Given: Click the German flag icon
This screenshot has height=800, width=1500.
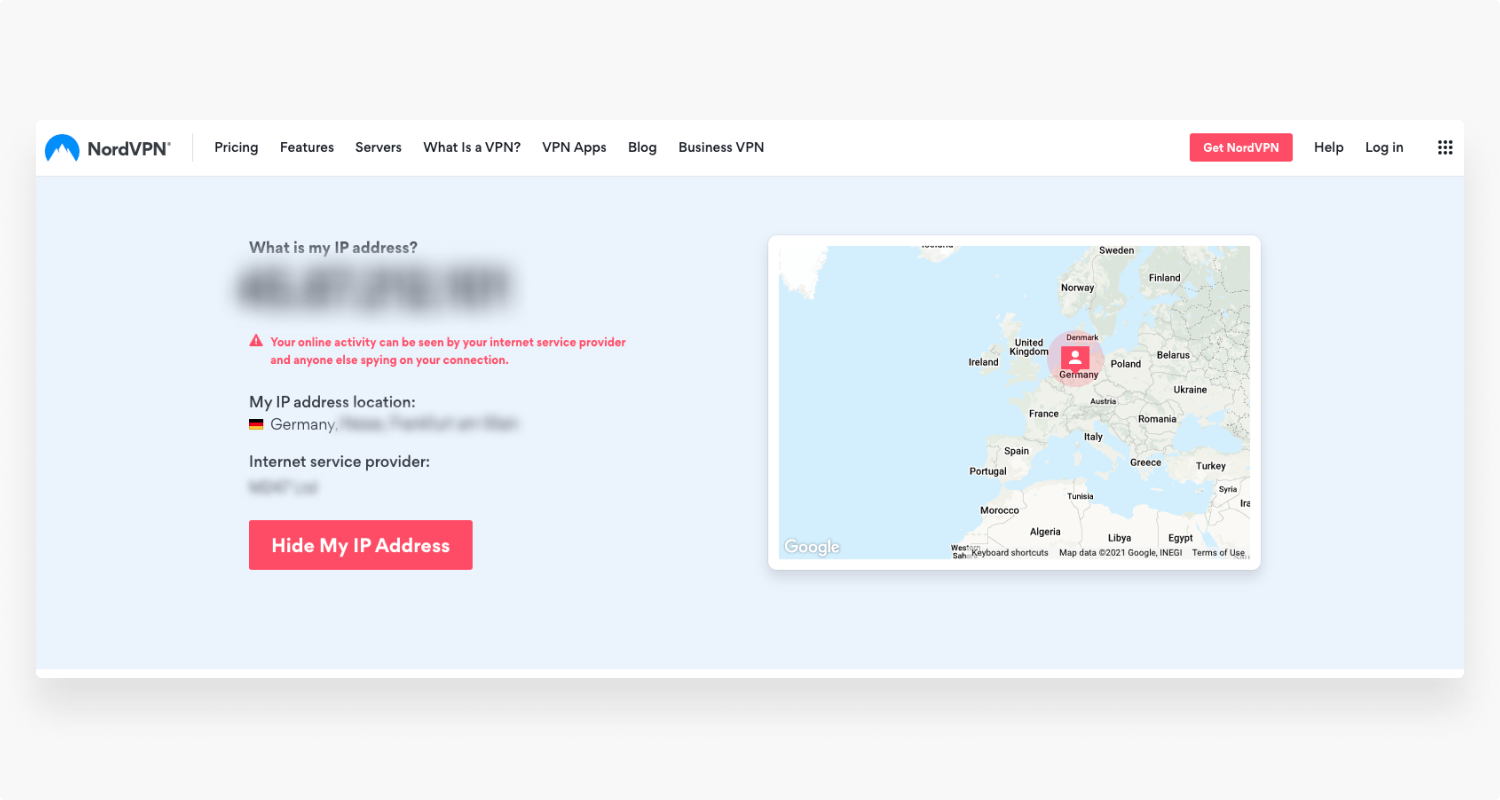Looking at the screenshot, I should point(256,424).
